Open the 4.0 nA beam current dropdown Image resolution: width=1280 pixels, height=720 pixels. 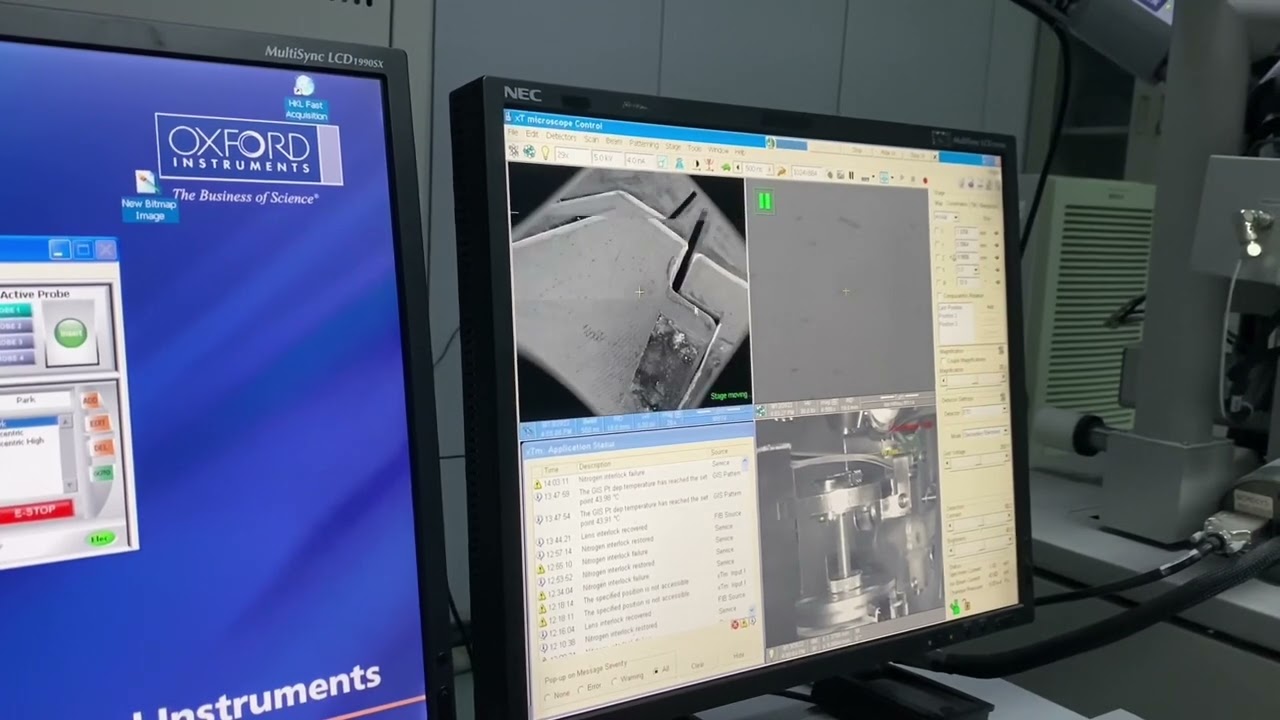639,160
